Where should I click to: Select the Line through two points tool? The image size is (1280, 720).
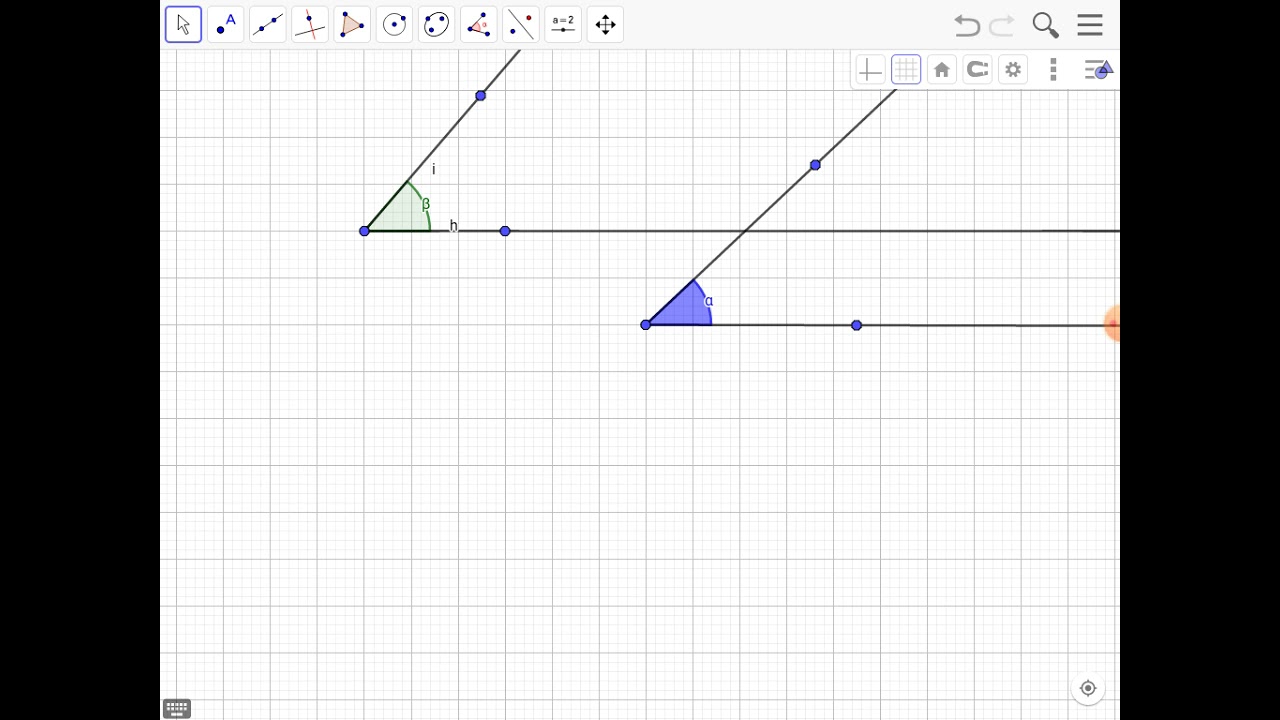click(x=268, y=24)
